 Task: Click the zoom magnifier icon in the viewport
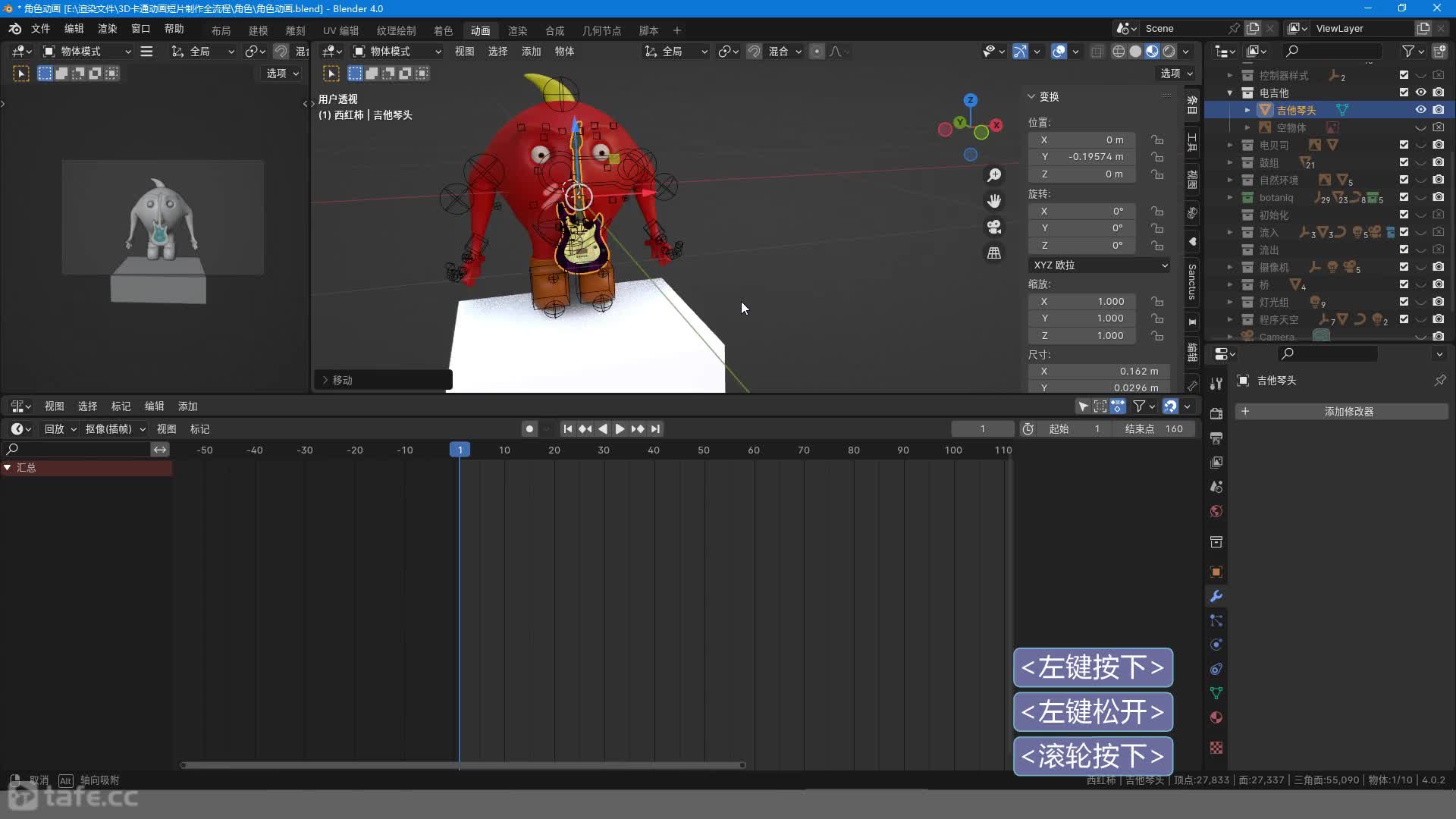coord(994,175)
